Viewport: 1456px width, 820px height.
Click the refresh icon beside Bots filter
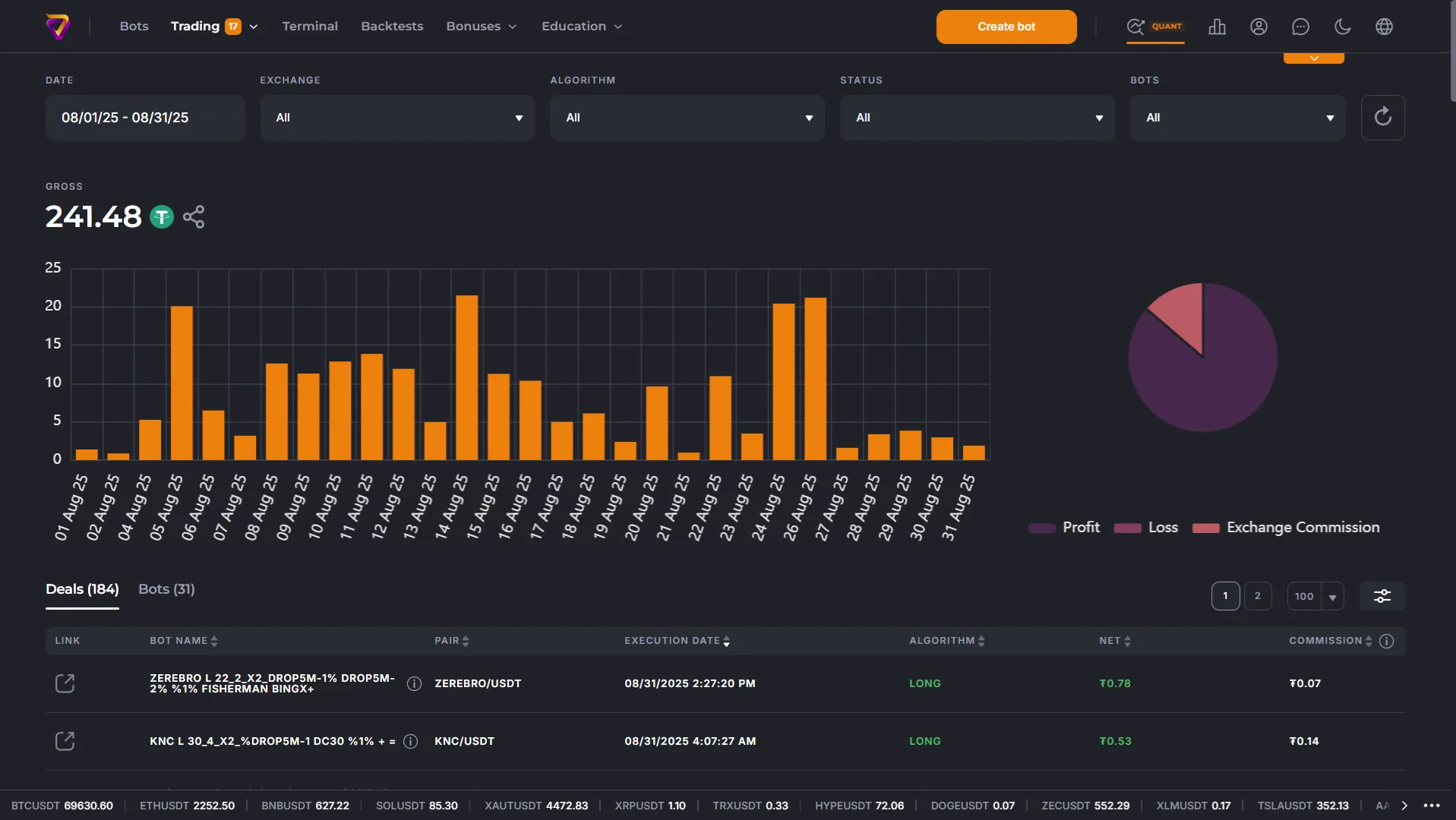pos(1382,117)
